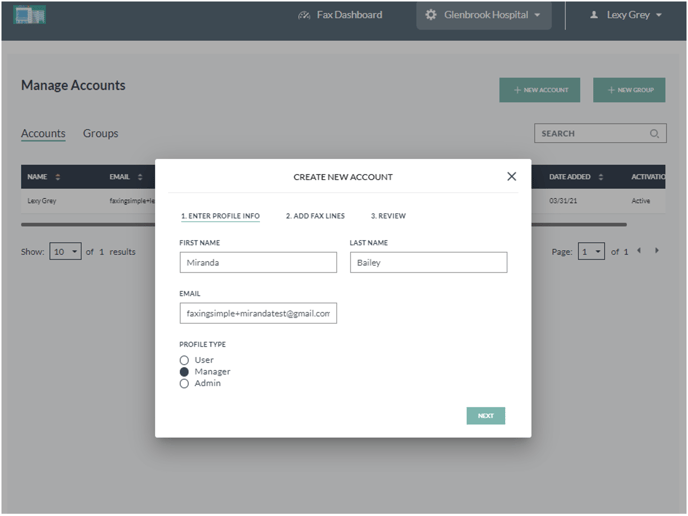Select the Manager profile type
This screenshot has height=516, width=688.
tap(184, 372)
